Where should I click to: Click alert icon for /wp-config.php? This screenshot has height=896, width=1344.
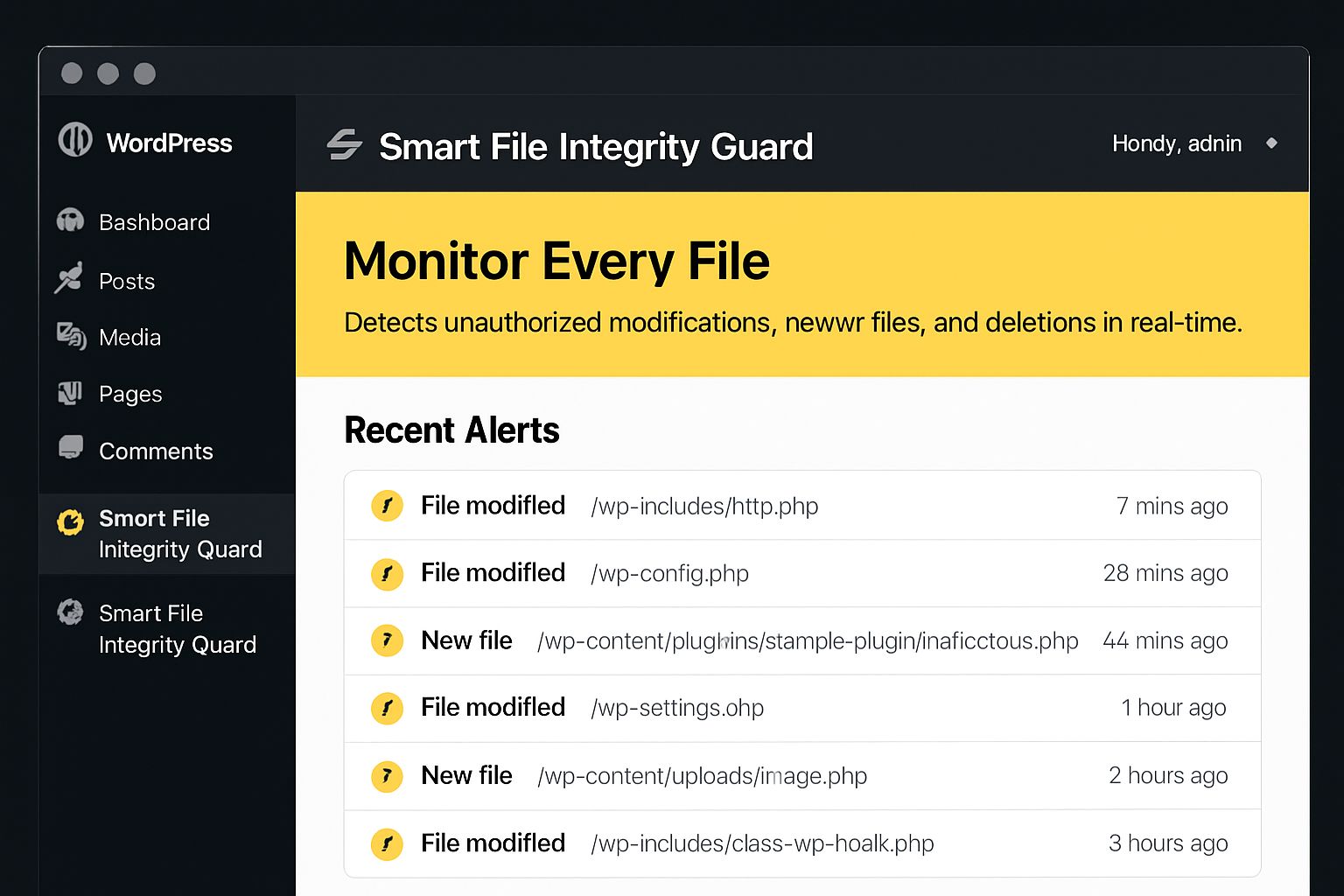coord(387,573)
